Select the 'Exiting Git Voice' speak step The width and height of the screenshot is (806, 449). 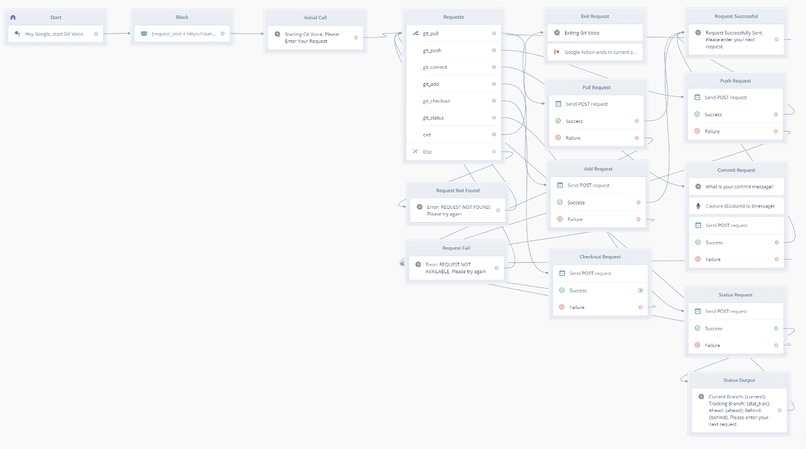[595, 32]
